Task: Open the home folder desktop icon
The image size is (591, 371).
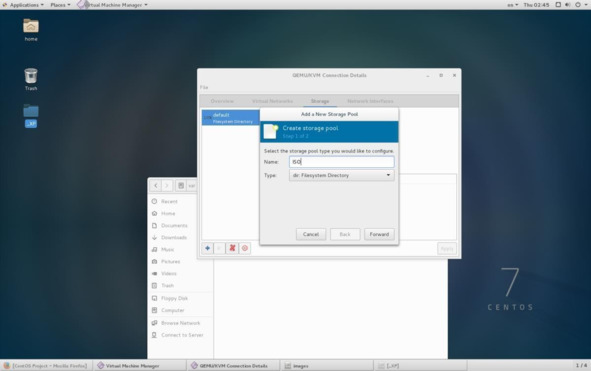Action: [31, 30]
